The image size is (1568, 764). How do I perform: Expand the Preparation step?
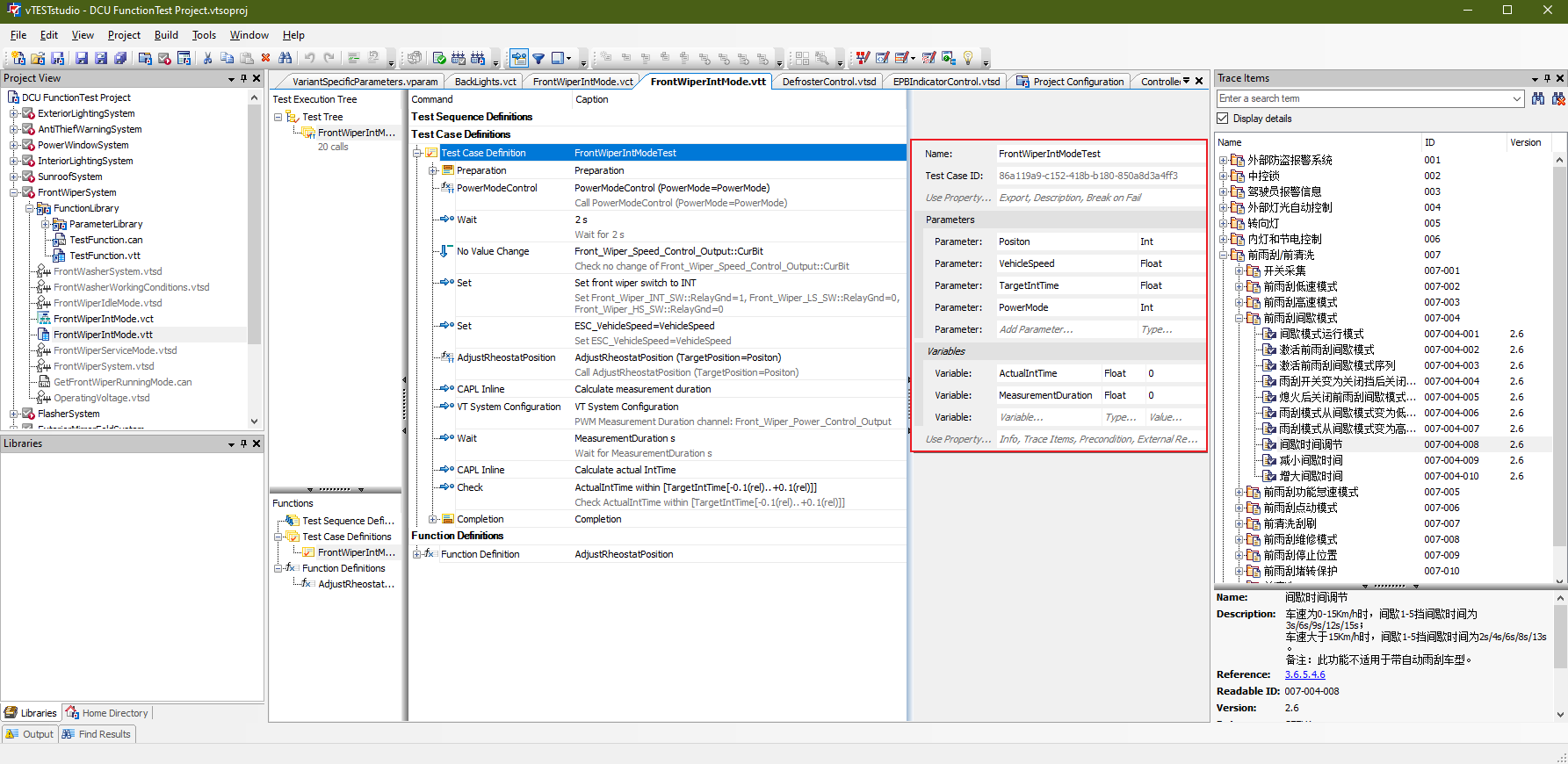433,170
